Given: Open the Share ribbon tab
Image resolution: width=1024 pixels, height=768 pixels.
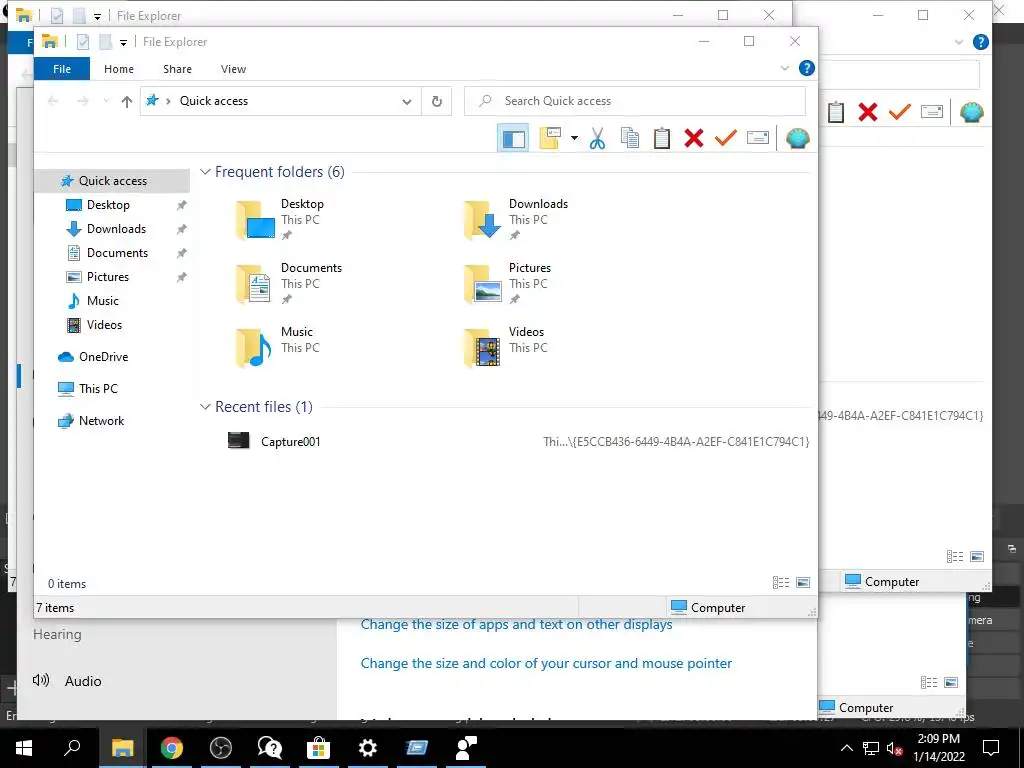Looking at the screenshot, I should tap(178, 69).
